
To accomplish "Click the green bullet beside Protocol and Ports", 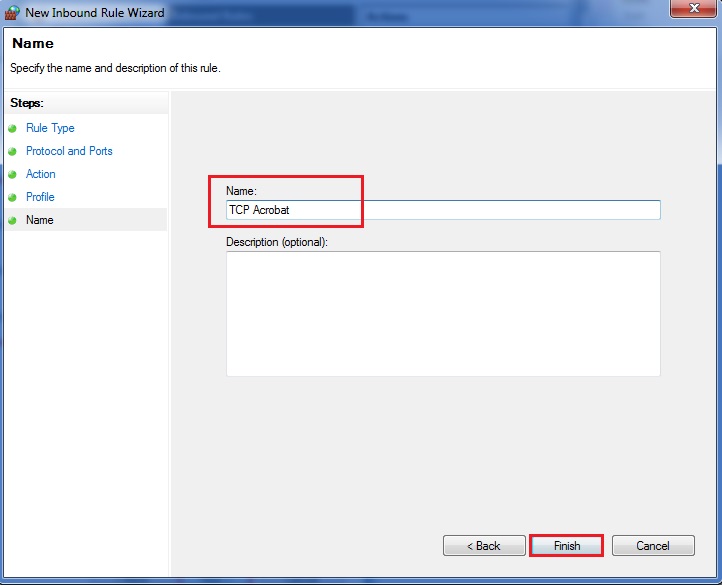I will [13, 152].
